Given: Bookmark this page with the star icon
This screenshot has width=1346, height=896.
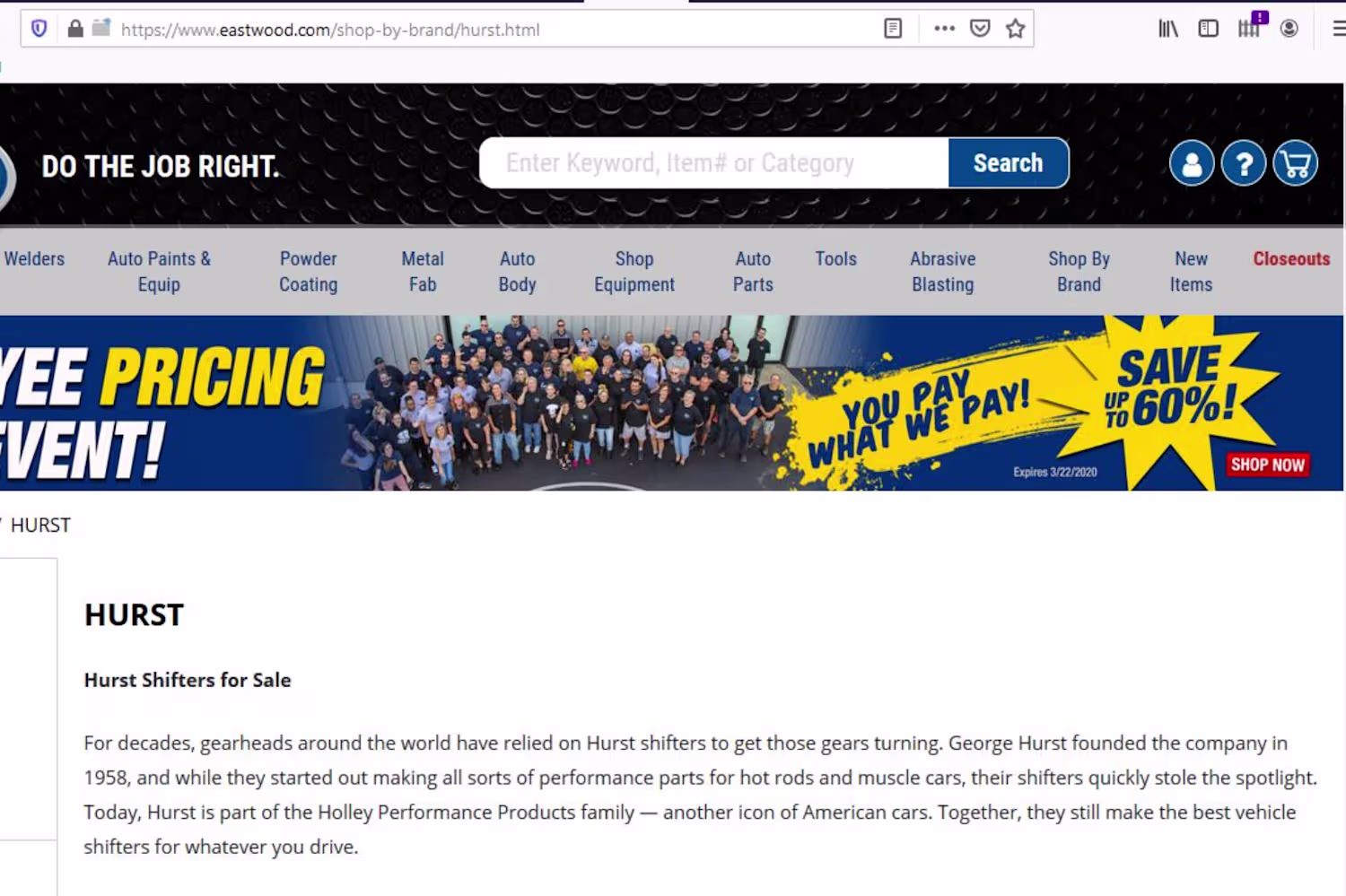Looking at the screenshot, I should pos(1015,29).
